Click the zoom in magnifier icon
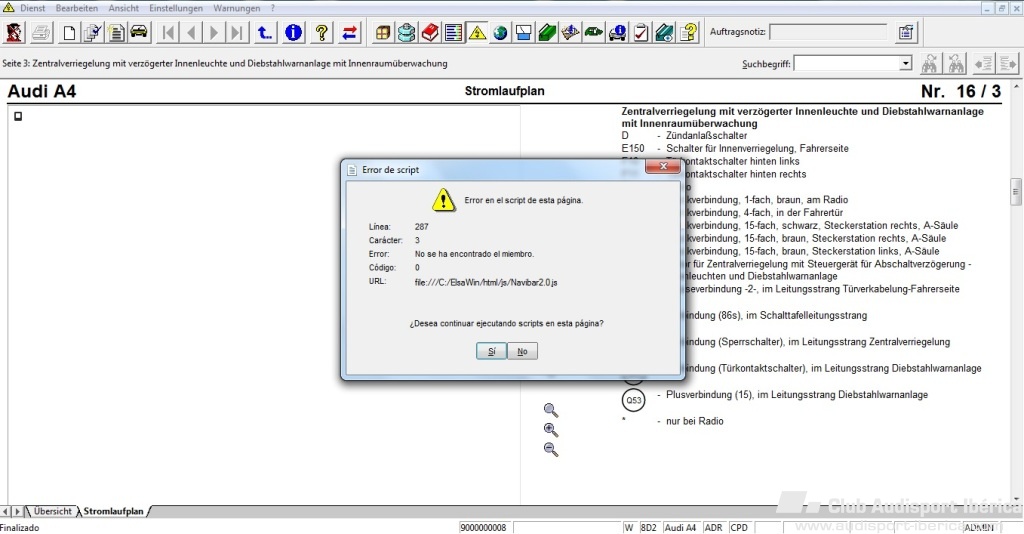Screen dimensions: 1024x534 pos(551,430)
